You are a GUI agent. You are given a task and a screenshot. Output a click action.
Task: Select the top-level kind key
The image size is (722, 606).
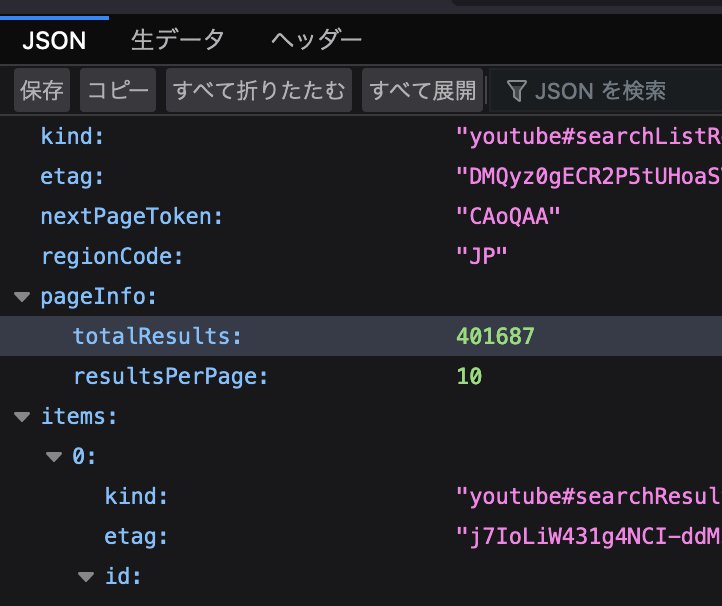coord(72,136)
